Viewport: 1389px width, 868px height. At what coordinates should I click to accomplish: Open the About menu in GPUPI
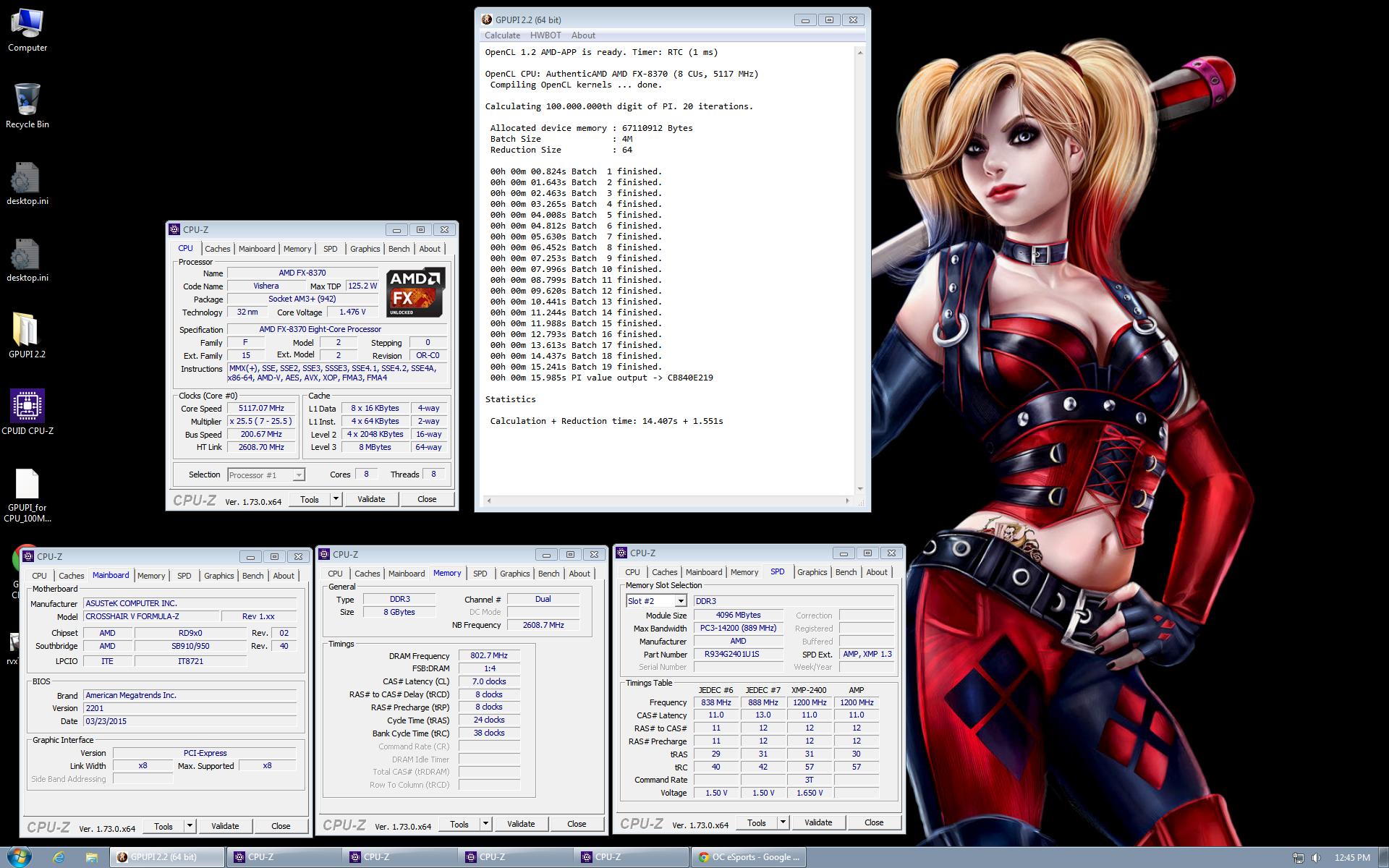[x=583, y=35]
